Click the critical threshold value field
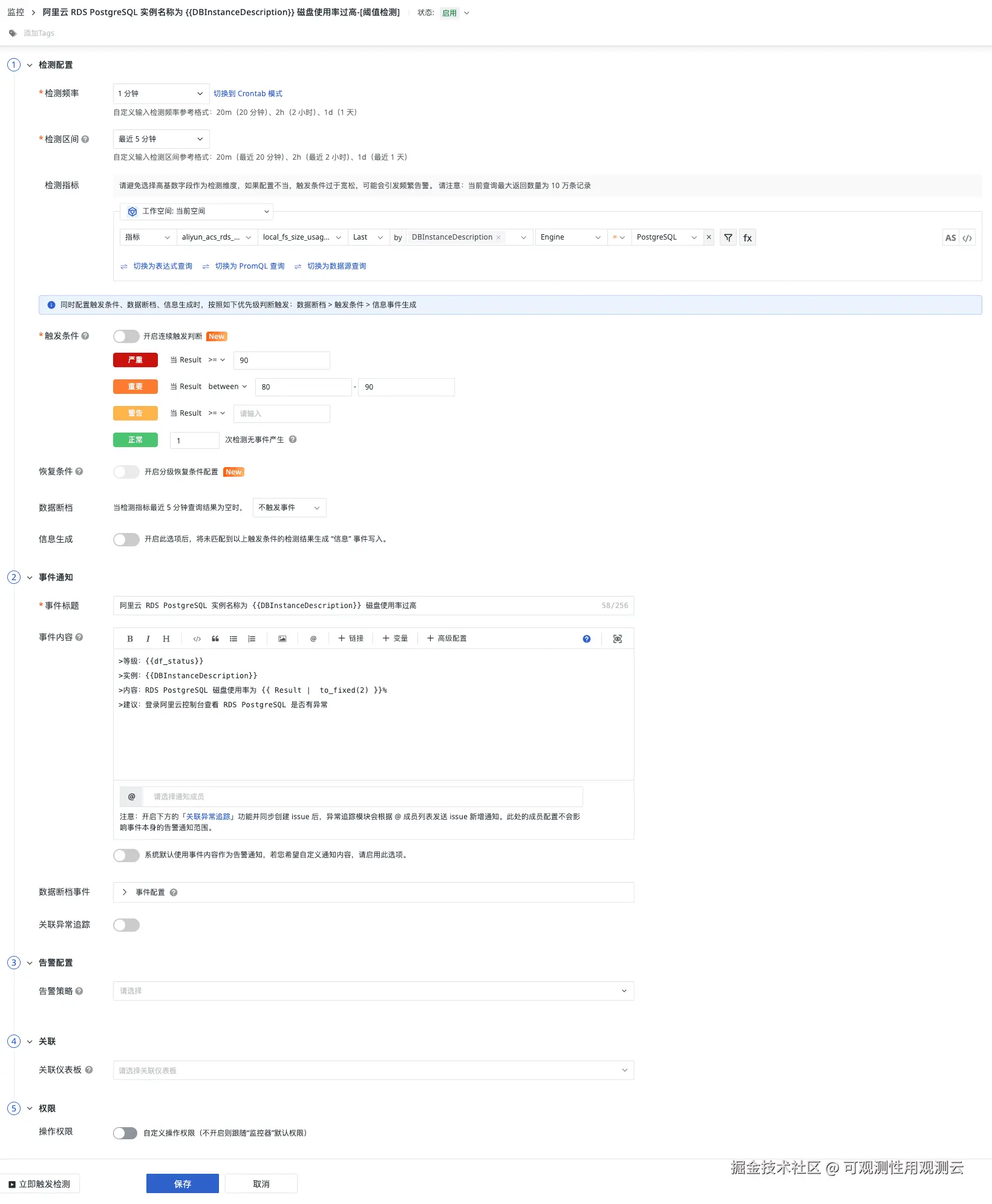Viewport: 992px width, 1204px height. pos(282,361)
